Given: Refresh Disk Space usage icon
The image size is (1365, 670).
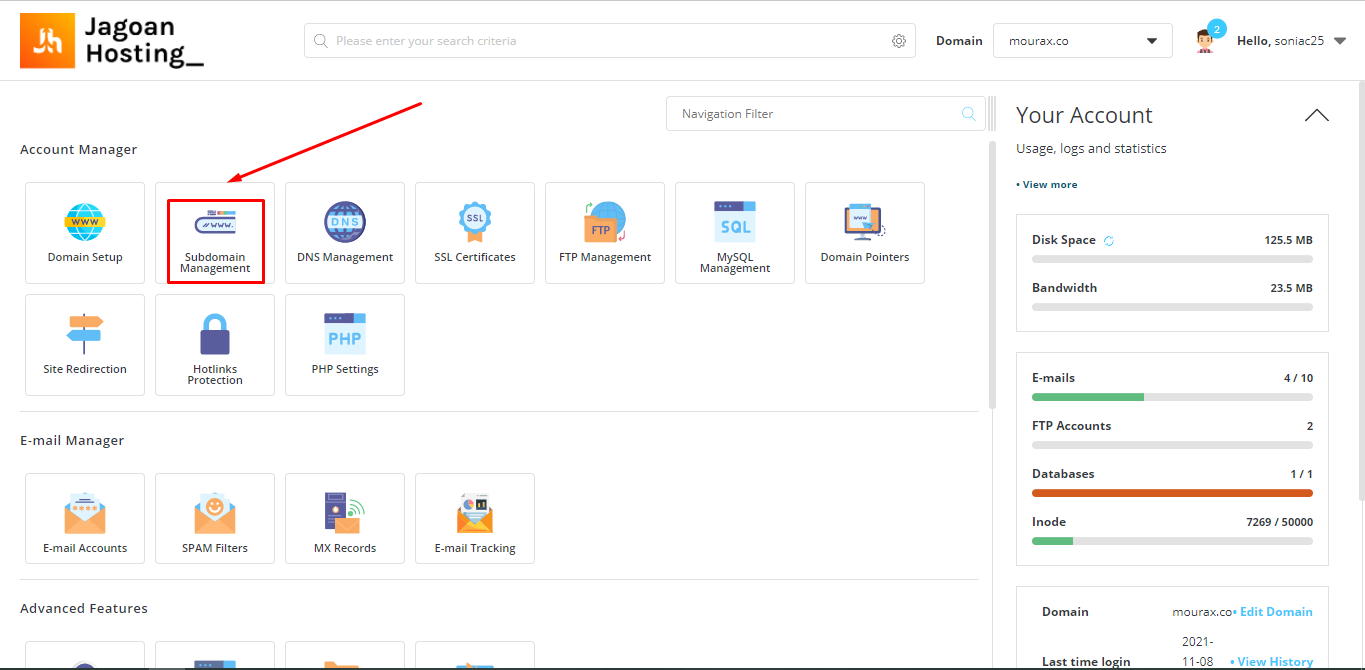Looking at the screenshot, I should tap(1108, 241).
